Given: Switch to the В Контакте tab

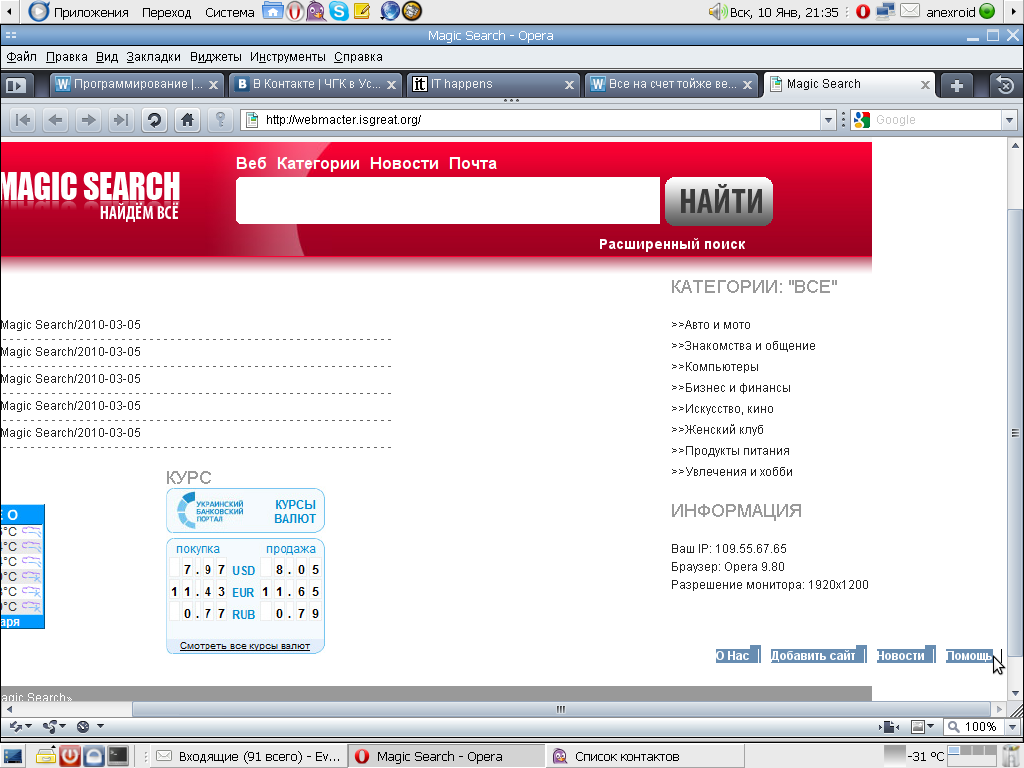Looking at the screenshot, I should pos(316,84).
